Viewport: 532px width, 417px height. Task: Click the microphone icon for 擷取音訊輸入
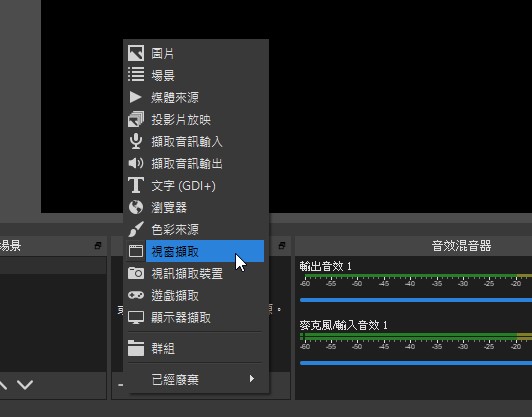[136, 141]
